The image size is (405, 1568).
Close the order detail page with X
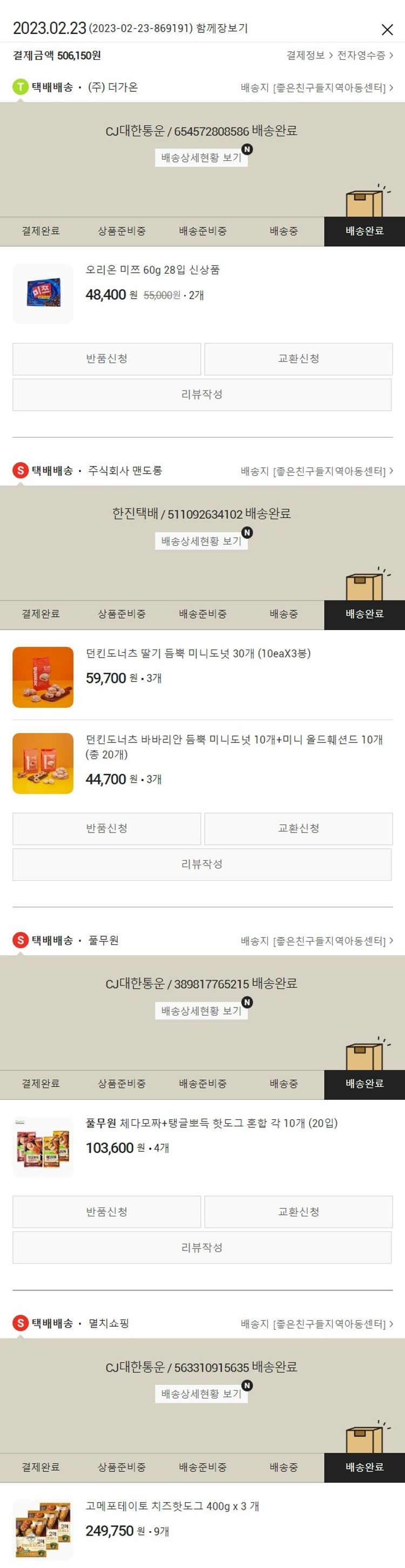[387, 29]
